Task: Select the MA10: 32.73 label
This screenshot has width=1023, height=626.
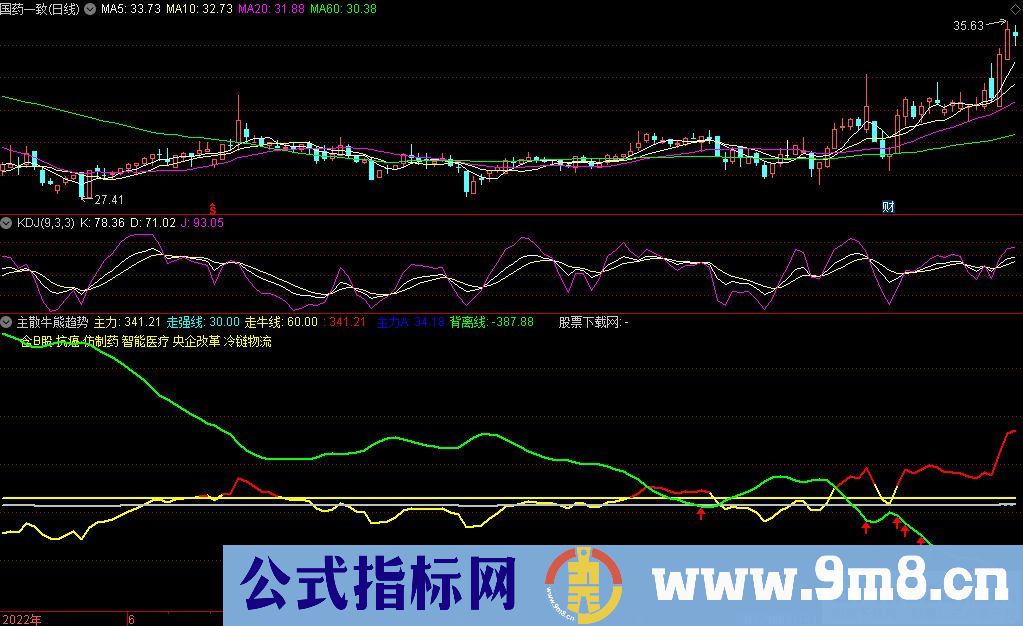Action: click(199, 9)
